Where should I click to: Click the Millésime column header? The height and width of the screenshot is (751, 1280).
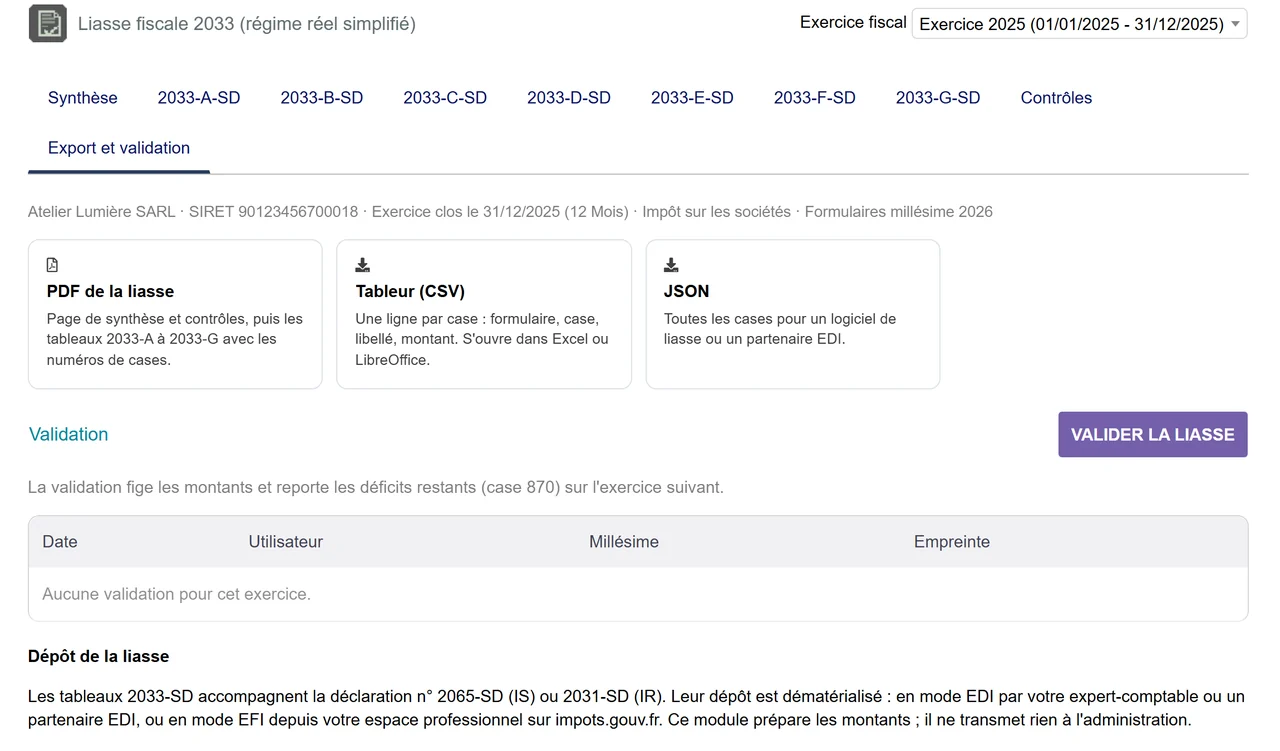[624, 542]
